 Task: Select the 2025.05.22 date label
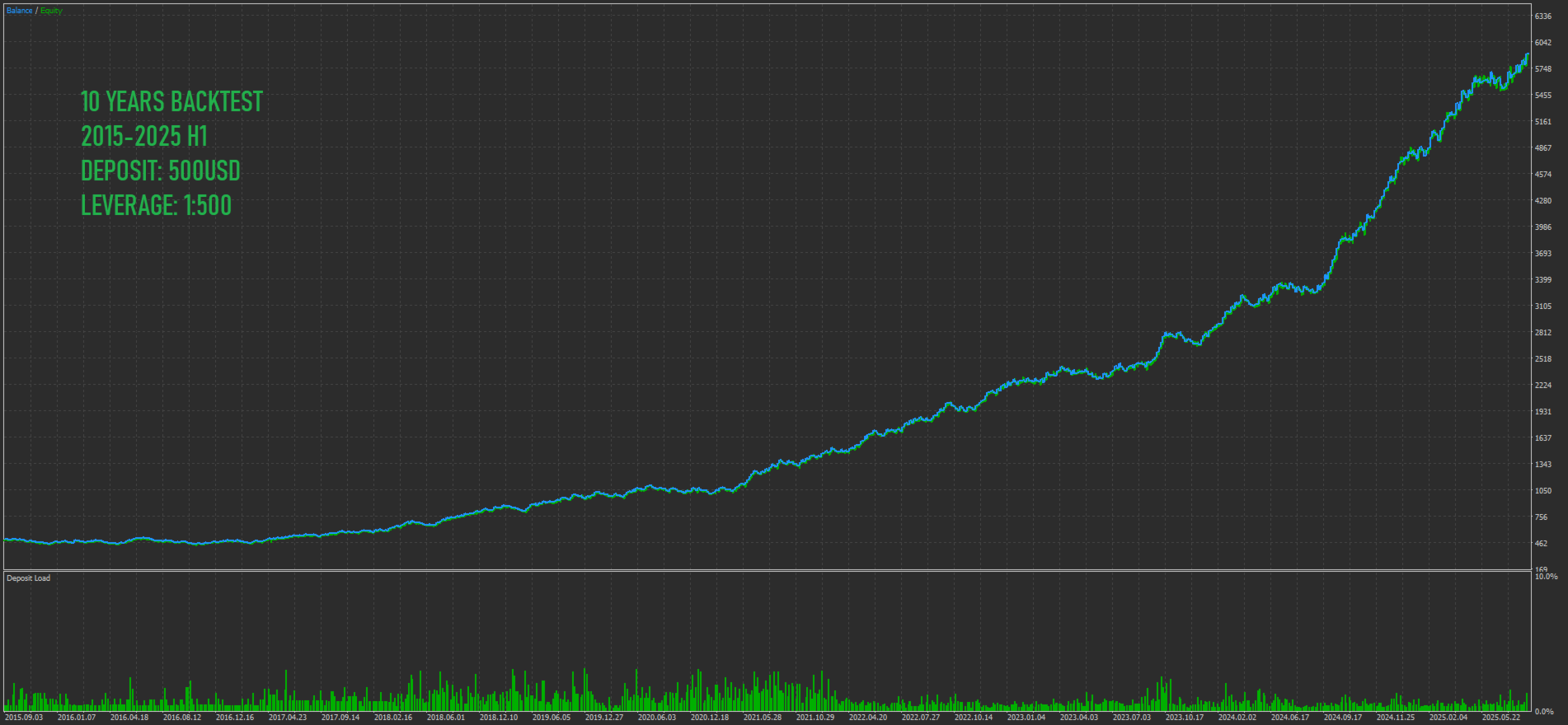1501,718
